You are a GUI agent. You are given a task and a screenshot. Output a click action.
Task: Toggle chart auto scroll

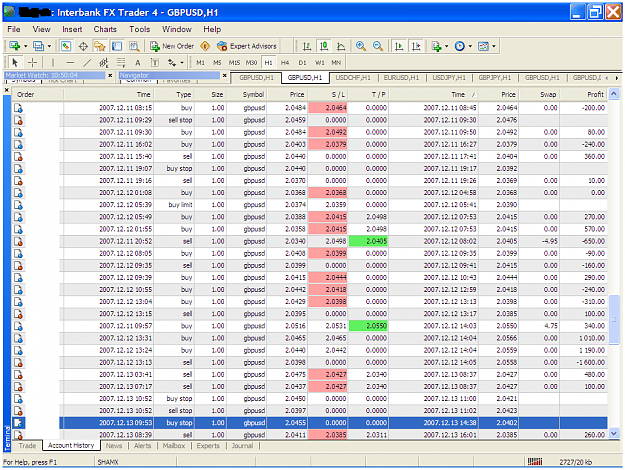coord(399,46)
